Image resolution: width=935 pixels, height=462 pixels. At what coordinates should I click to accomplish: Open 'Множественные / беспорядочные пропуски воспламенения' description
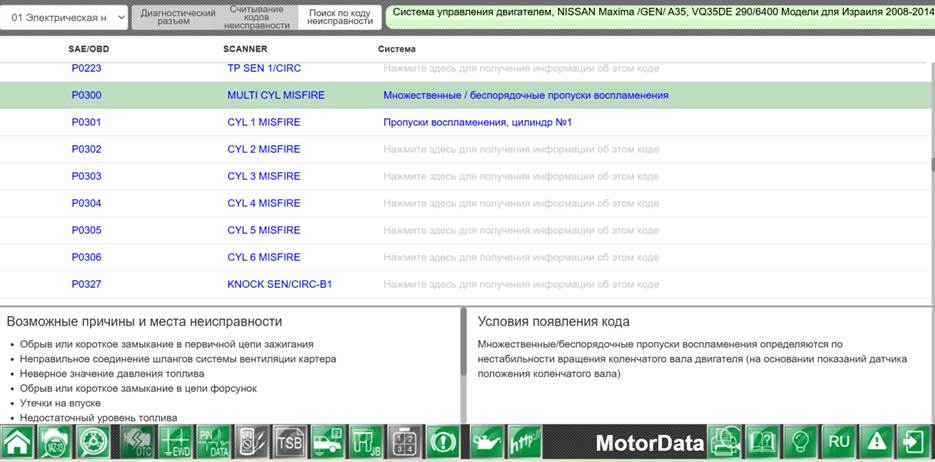coord(526,95)
